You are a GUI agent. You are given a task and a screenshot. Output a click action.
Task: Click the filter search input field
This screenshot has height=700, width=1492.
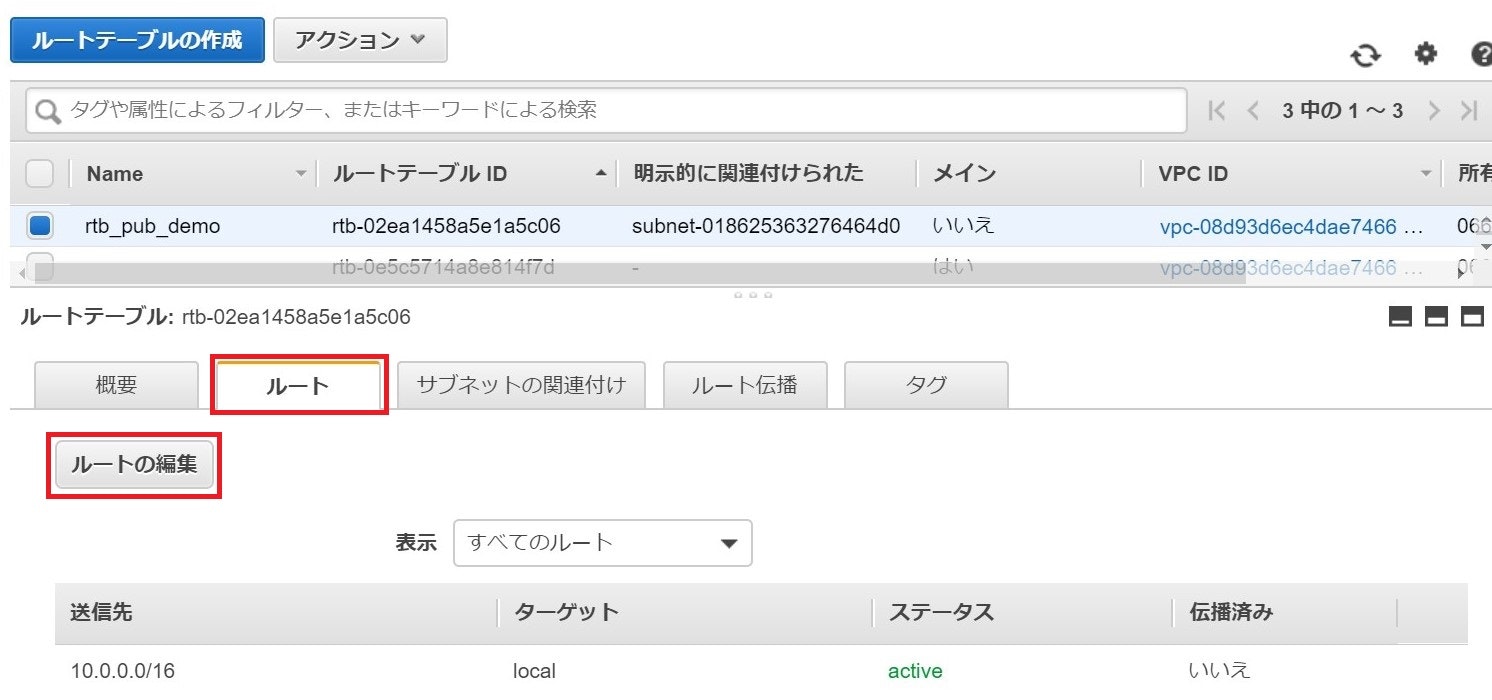pyautogui.click(x=605, y=111)
